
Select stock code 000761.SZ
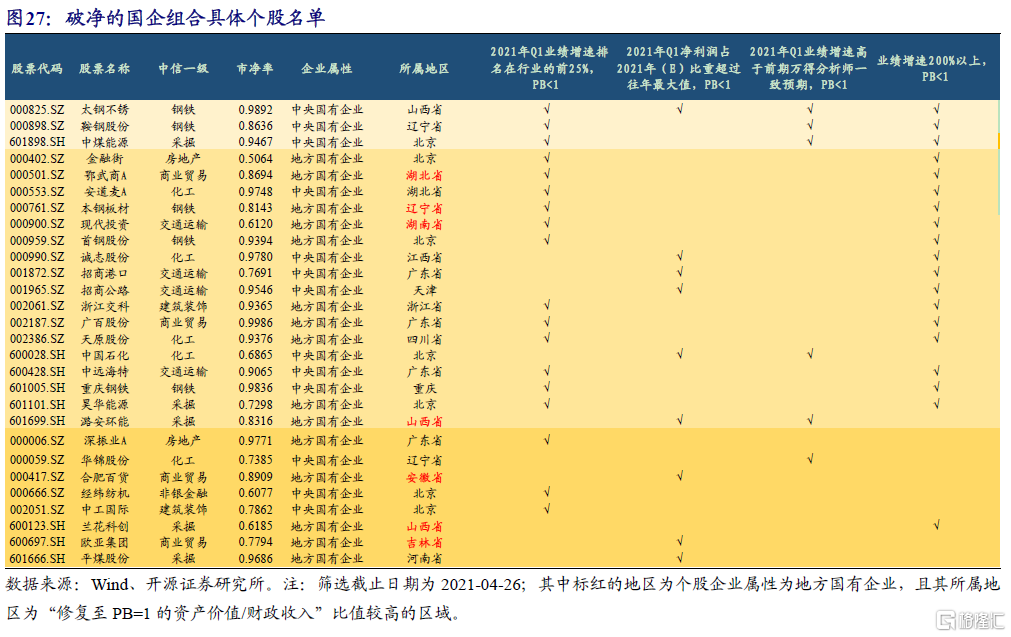pos(37,208)
